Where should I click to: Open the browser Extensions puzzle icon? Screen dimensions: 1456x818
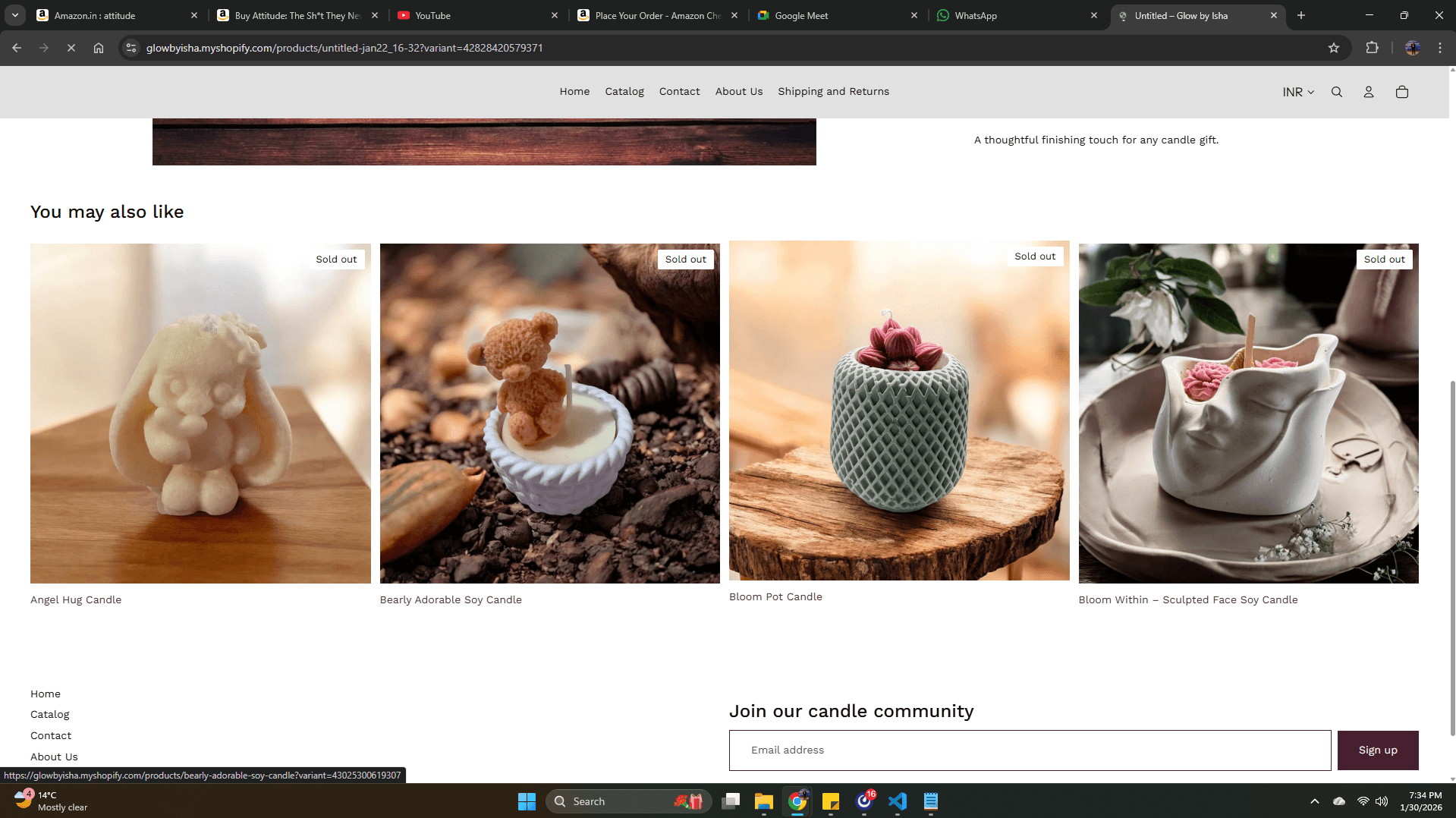click(1372, 48)
